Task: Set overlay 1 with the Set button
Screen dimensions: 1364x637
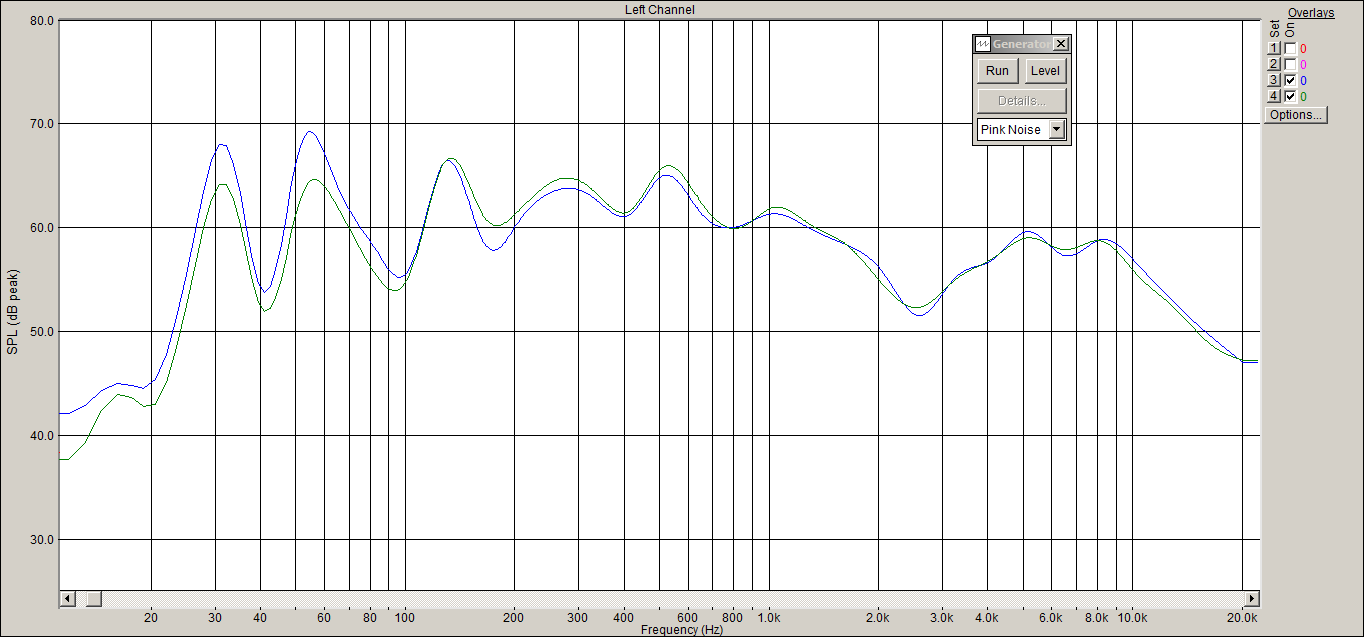Action: pos(1274,48)
